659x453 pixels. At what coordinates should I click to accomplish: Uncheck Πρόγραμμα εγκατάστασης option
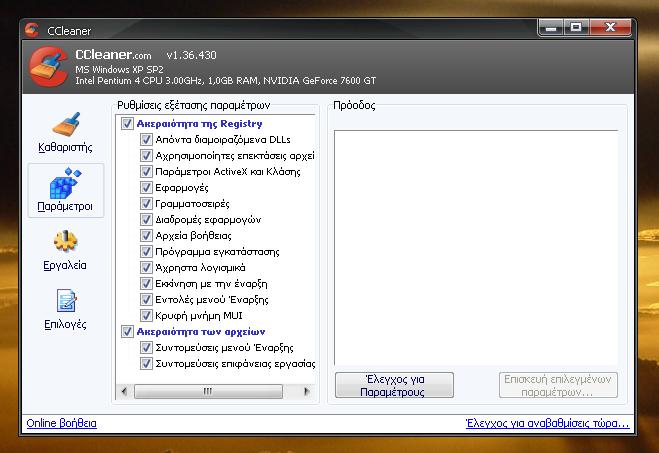click(x=146, y=251)
